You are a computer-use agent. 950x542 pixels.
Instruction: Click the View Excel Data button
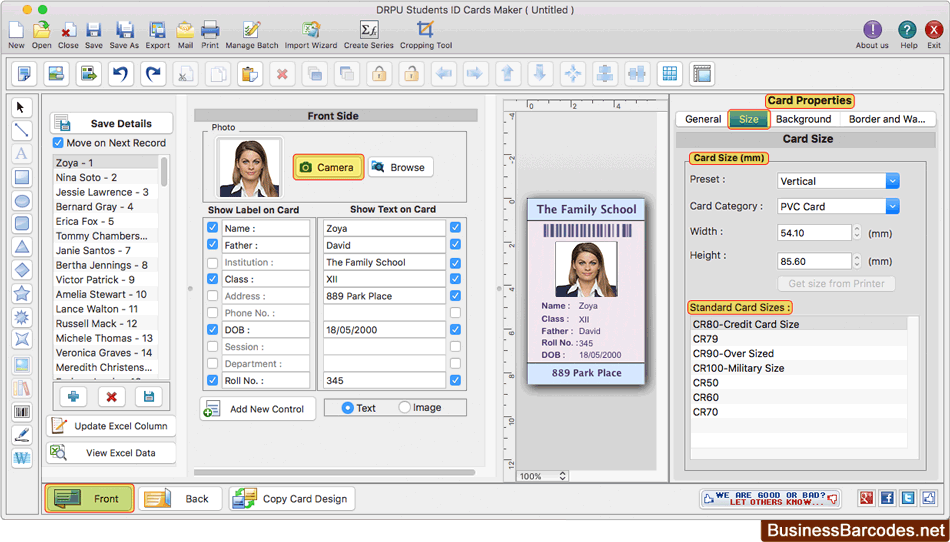[111, 452]
